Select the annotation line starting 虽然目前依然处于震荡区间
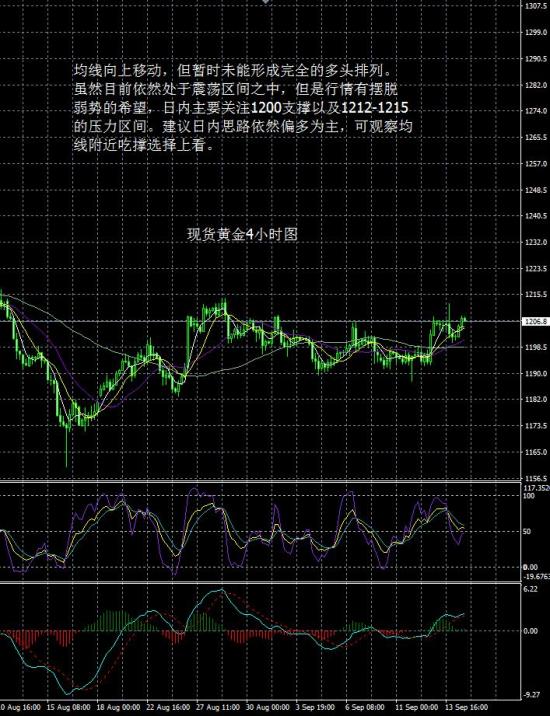The width and height of the screenshot is (550, 716). [236, 90]
